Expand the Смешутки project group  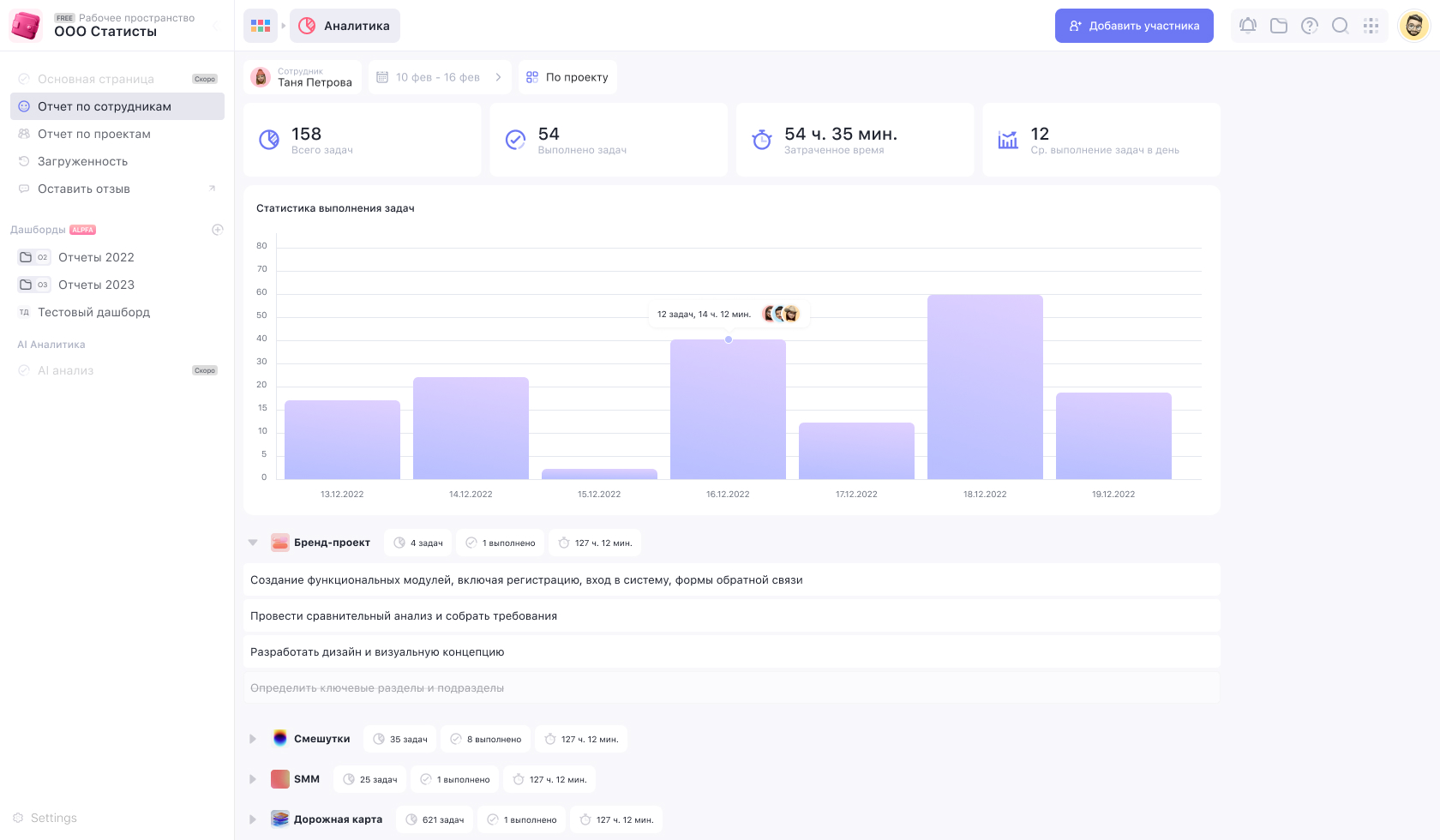[253, 739]
